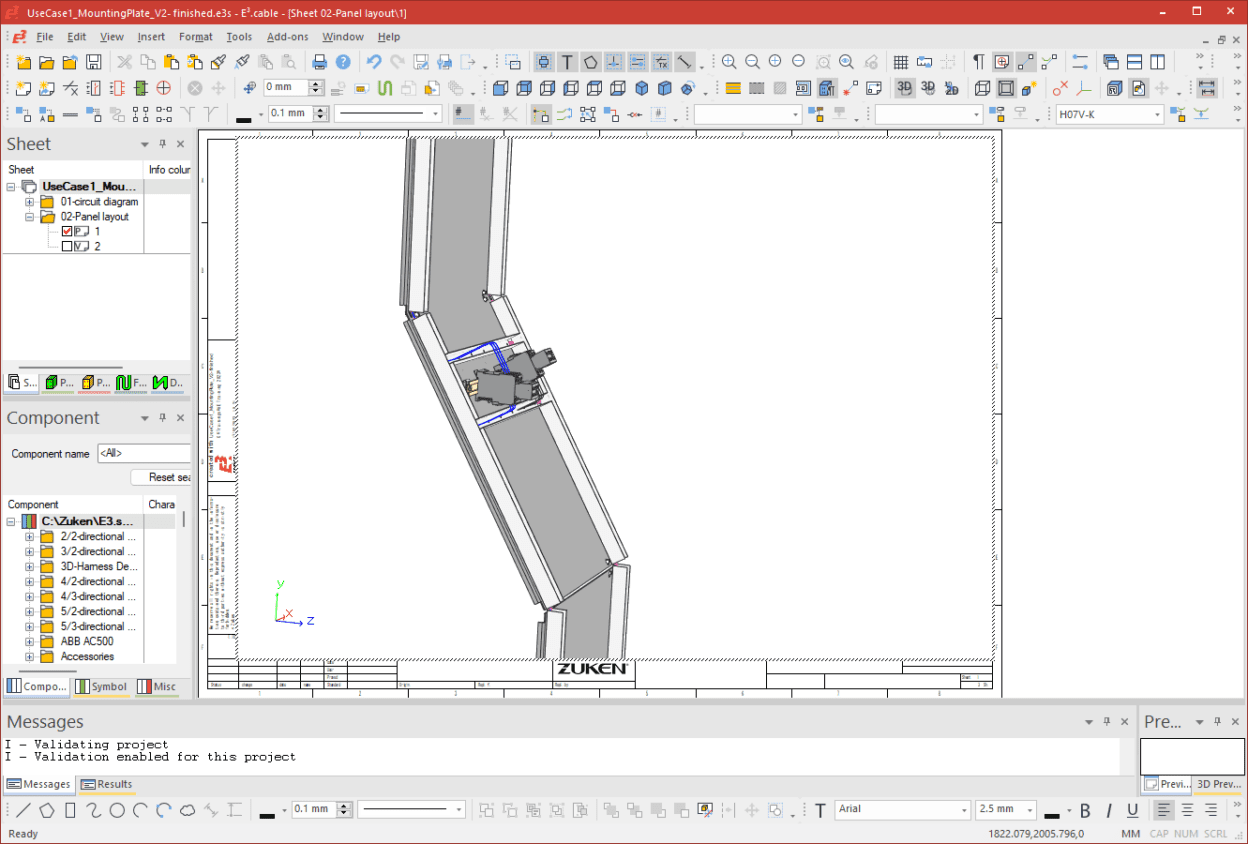The image size is (1248, 844).
Task: Expand the 01-circuit diagram folder
Action: (x=29, y=201)
